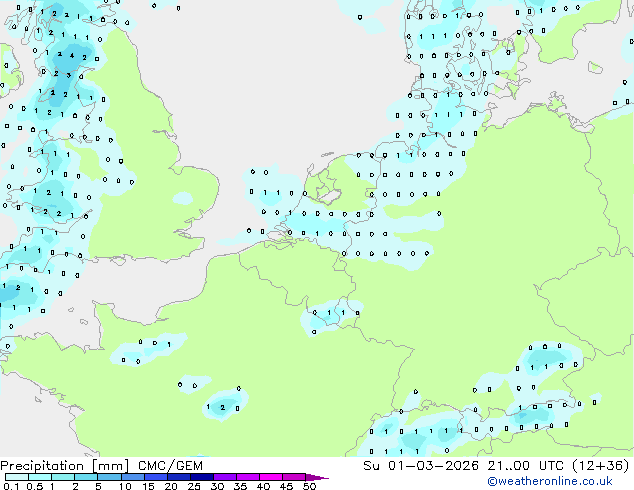The width and height of the screenshot is (634, 490).
Task: Click the '0.1' legend scale label
Action: (x=11, y=486)
